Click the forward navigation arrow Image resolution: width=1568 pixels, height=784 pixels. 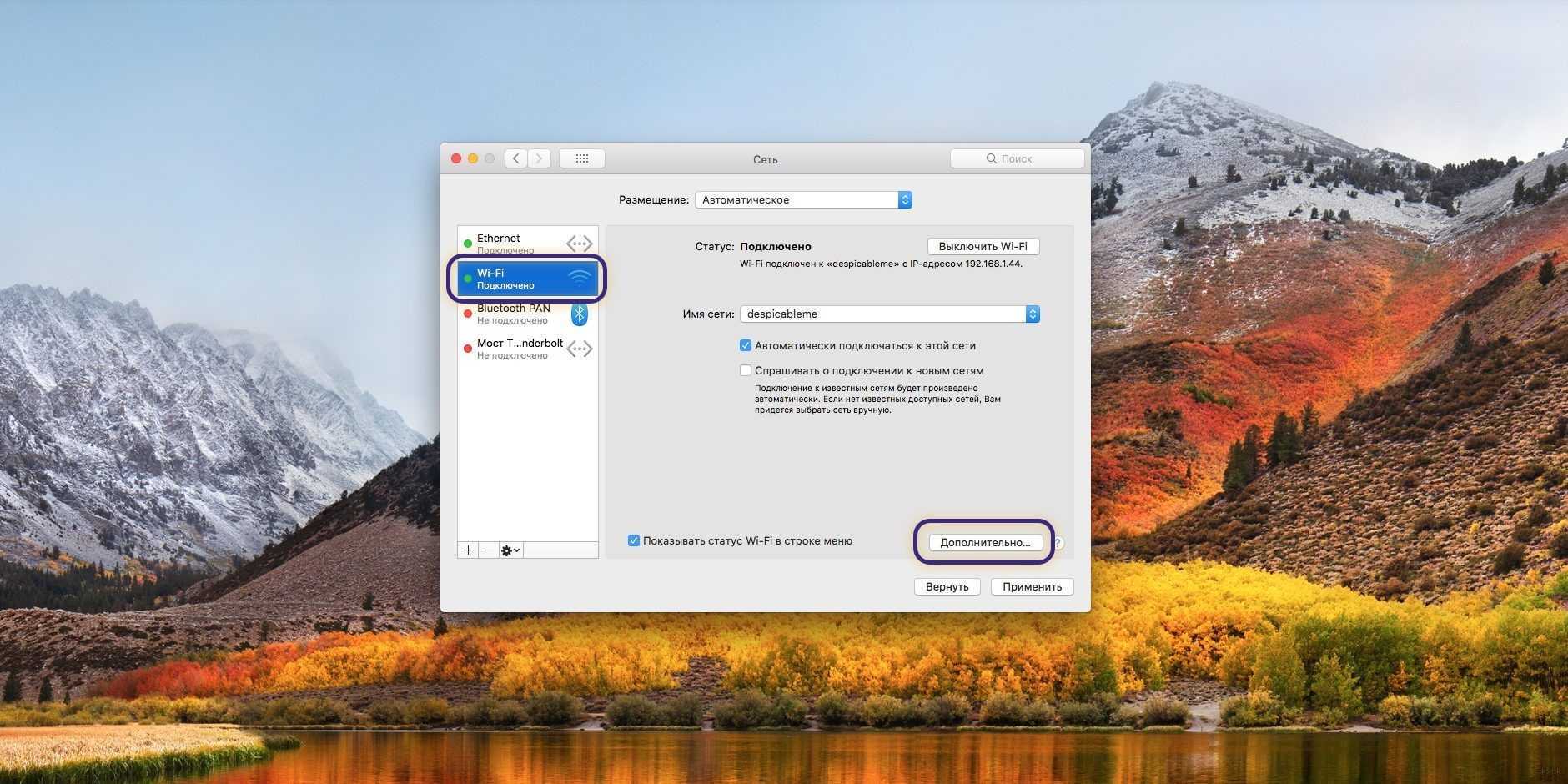click(540, 158)
